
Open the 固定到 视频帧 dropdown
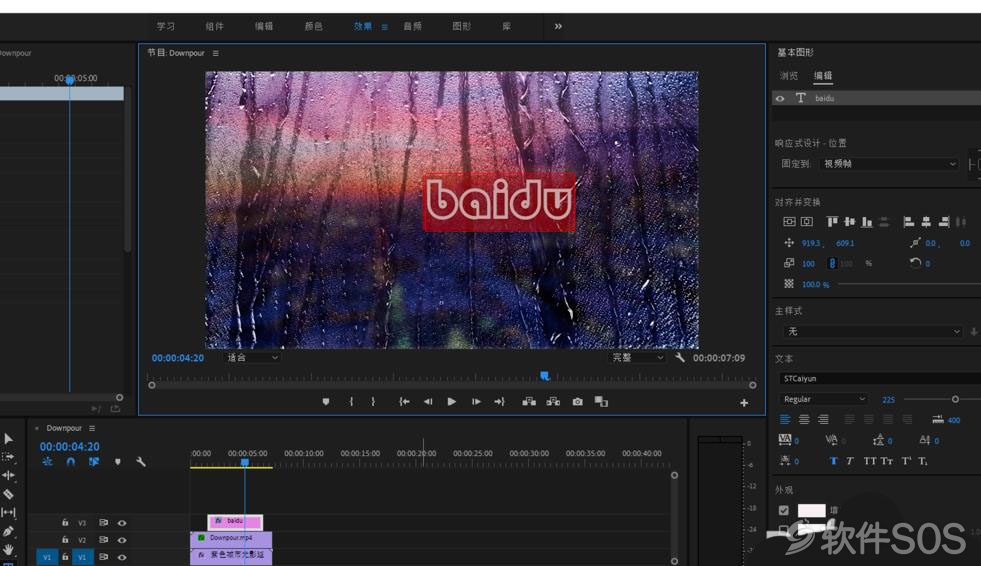pos(888,164)
